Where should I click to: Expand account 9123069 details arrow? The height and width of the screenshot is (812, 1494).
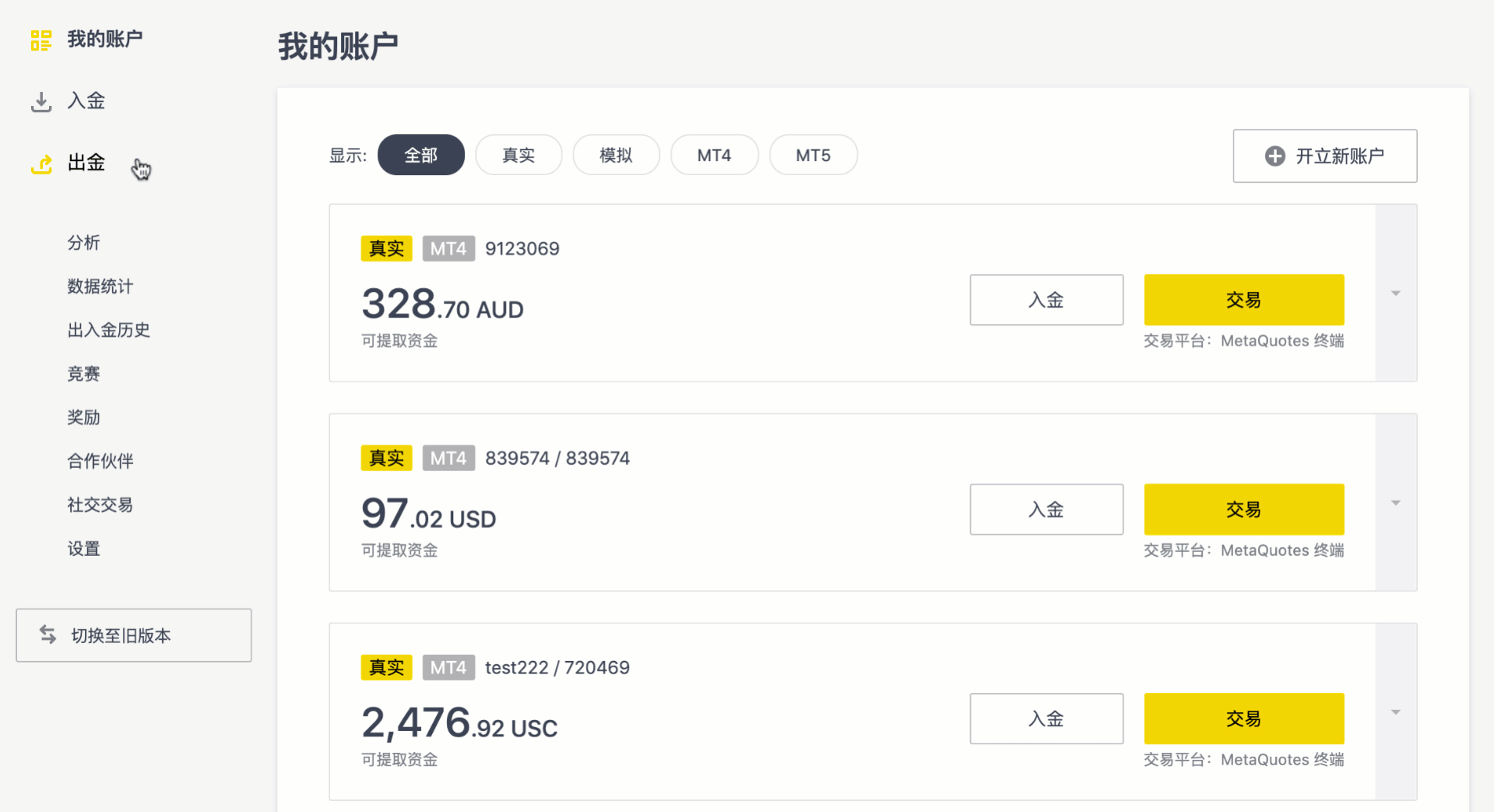point(1396,294)
